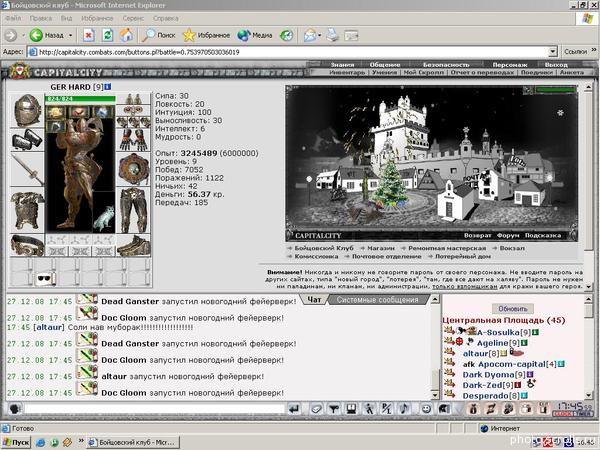Open the Назад button dropdown arrow
Viewport: 600px width, 450px height.
pos(70,35)
